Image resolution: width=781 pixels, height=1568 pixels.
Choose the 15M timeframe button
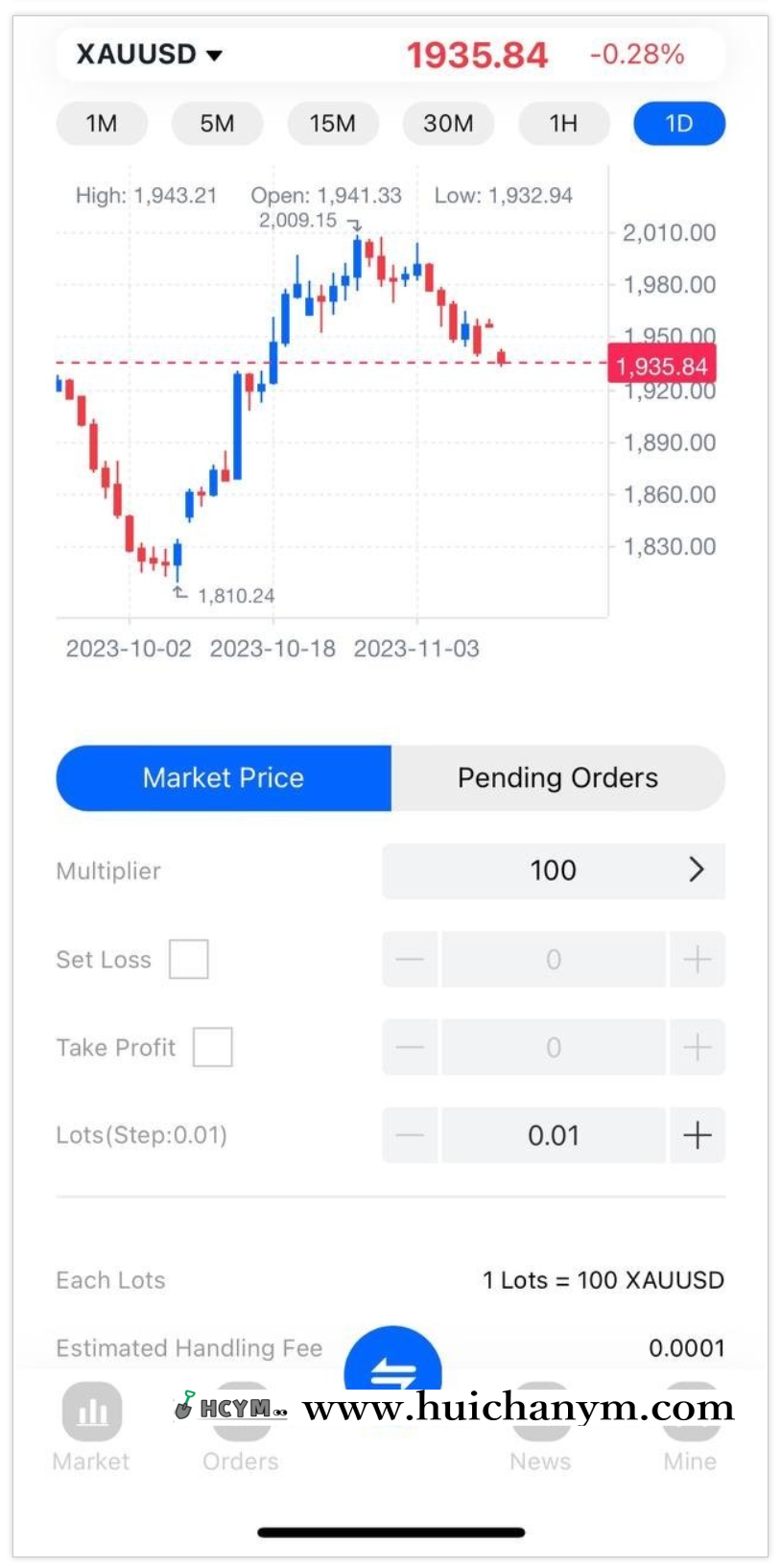pos(333,124)
